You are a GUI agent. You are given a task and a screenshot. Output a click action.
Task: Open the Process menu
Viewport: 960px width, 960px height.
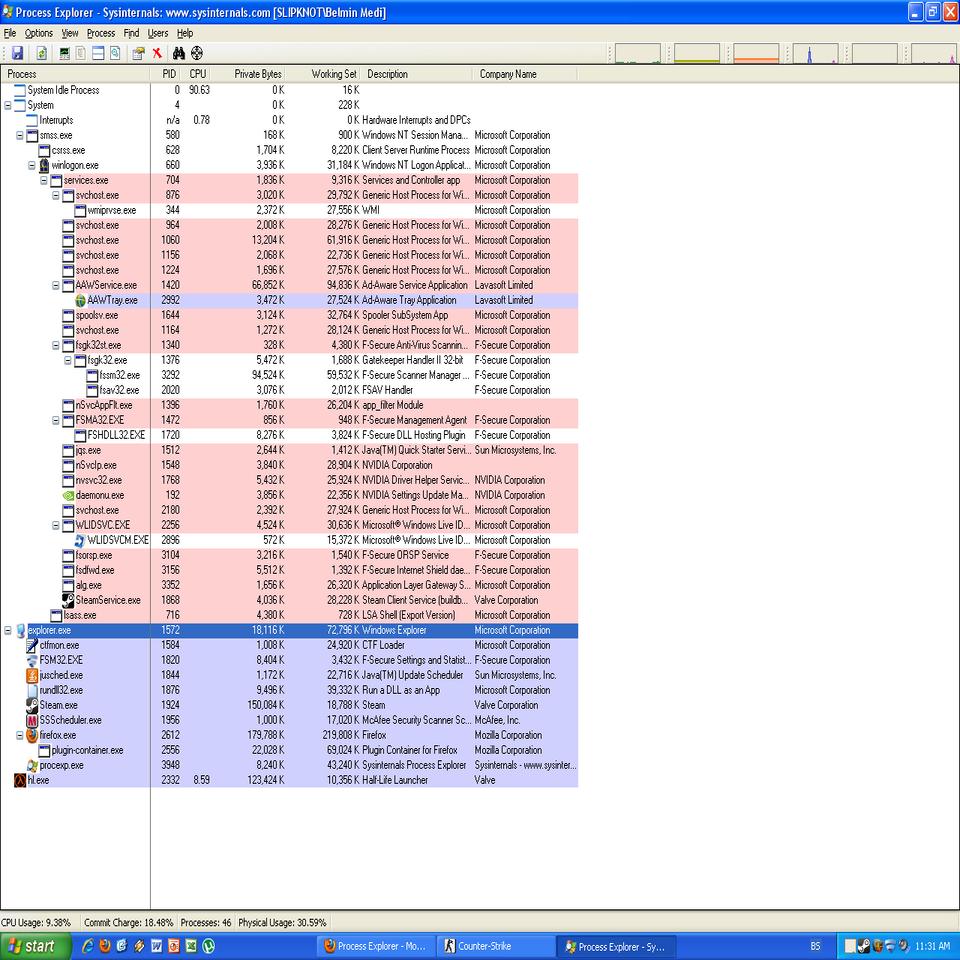click(101, 33)
